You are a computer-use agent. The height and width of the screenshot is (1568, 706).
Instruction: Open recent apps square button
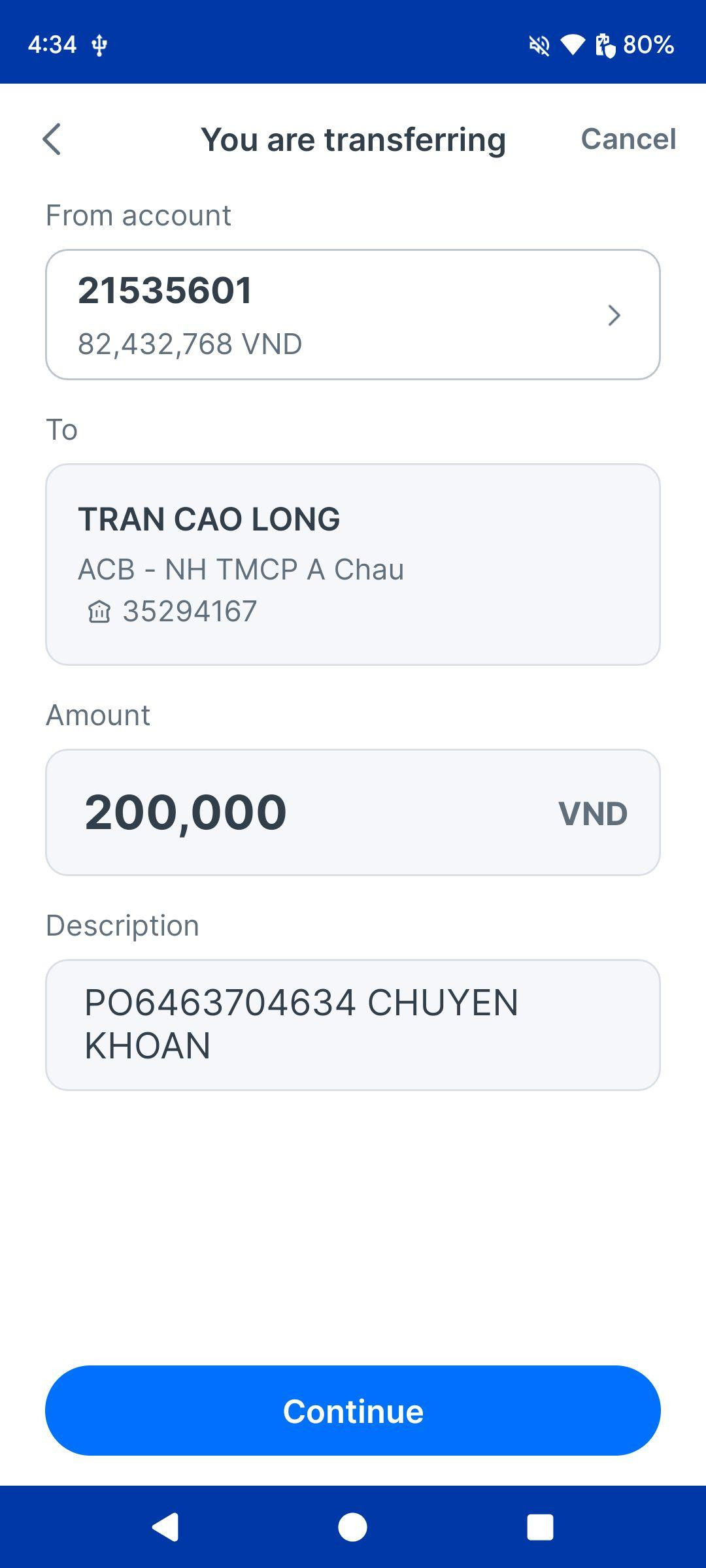540,1527
